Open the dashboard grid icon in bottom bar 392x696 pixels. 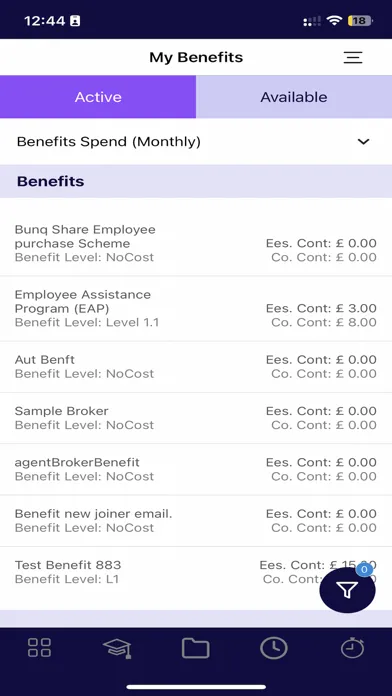tap(39, 648)
